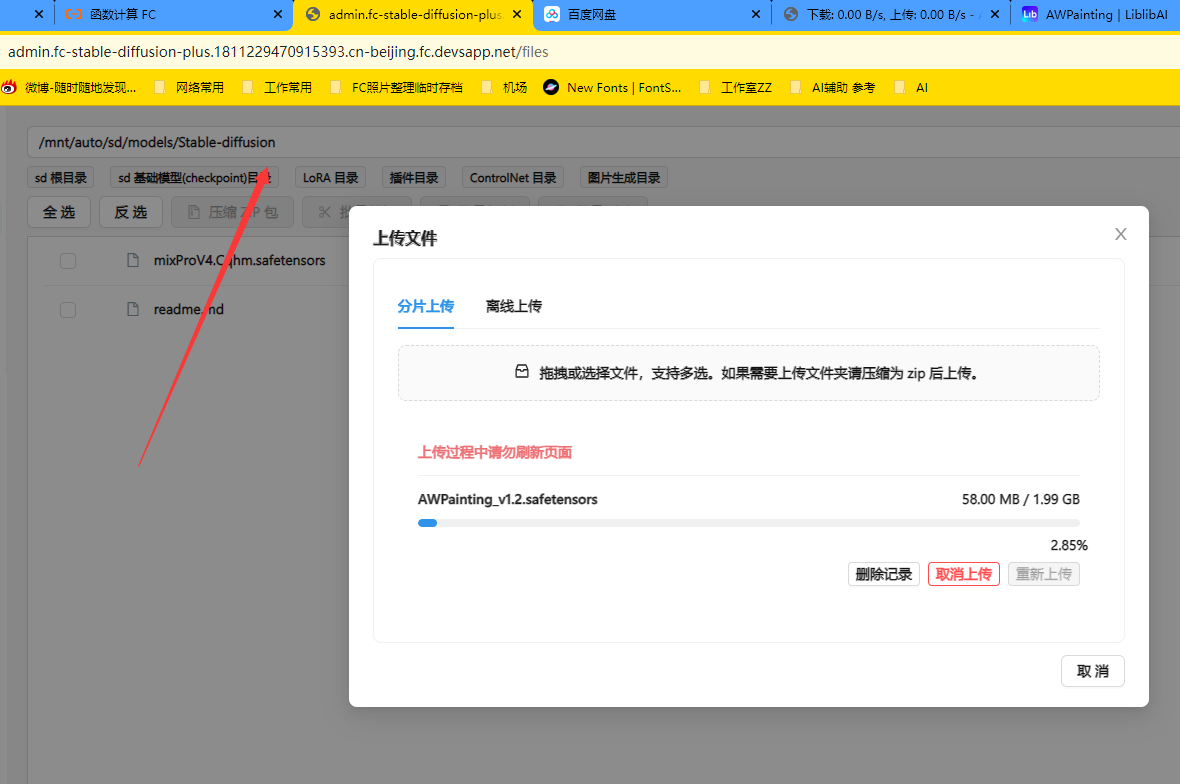Click the 全选 select-all button
The height and width of the screenshot is (784, 1180).
point(59,212)
